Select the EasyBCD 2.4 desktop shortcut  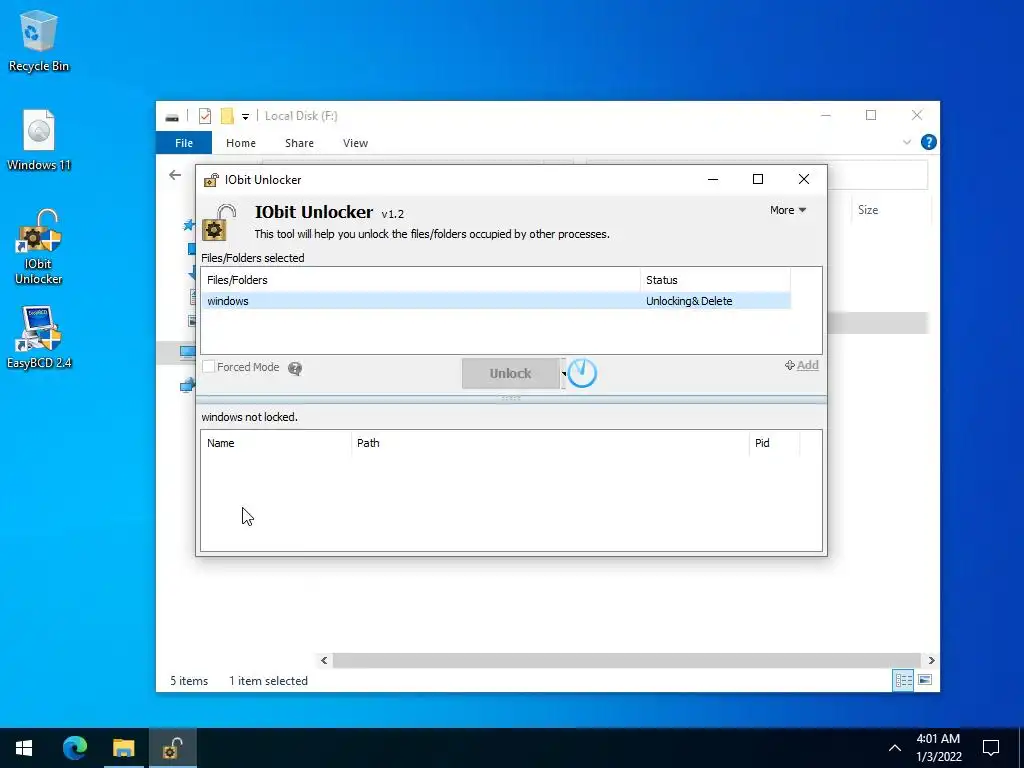tap(39, 338)
